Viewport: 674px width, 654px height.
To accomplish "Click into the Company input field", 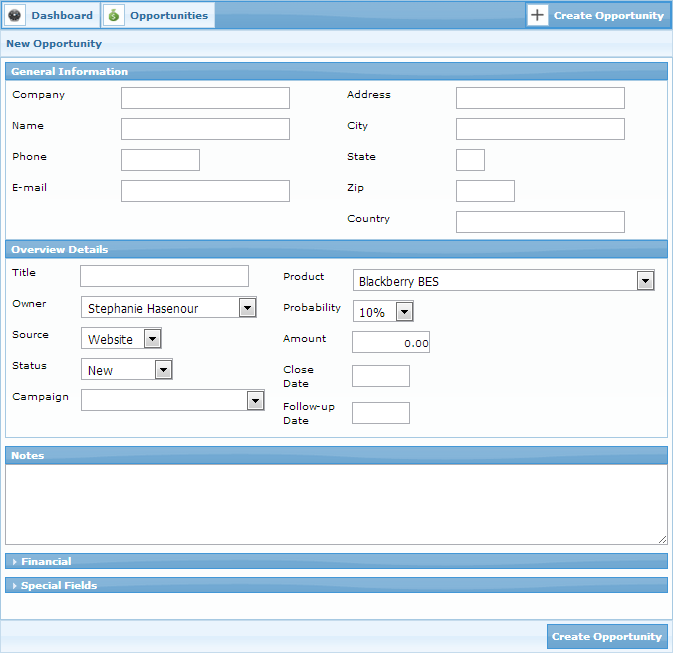I will (x=205, y=98).
